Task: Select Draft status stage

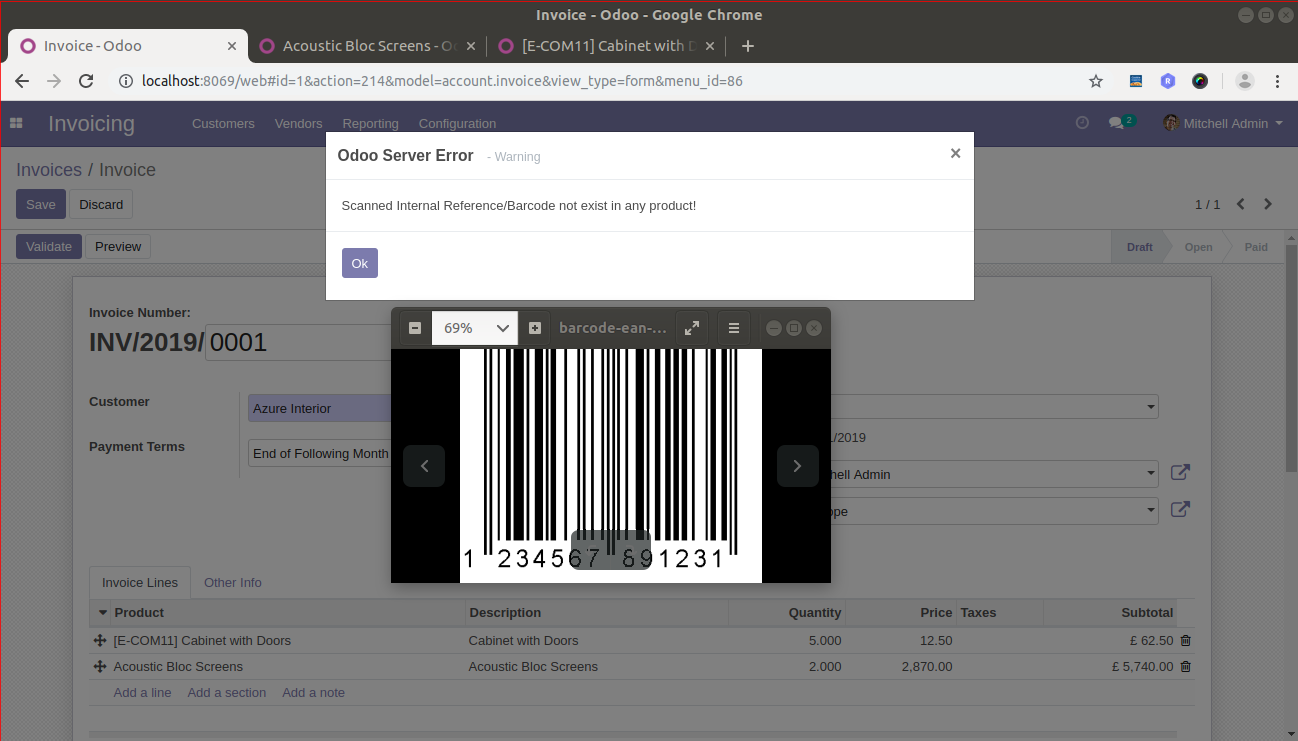Action: click(1139, 247)
